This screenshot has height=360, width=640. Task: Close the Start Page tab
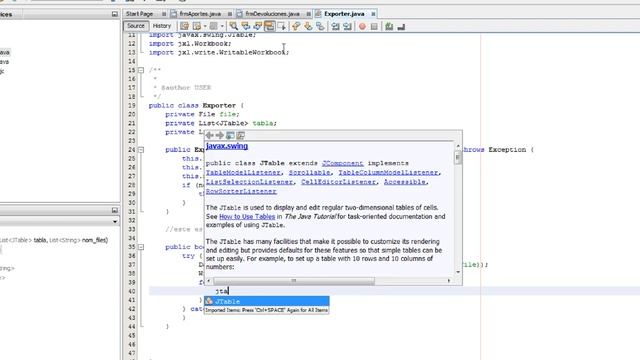[164, 14]
